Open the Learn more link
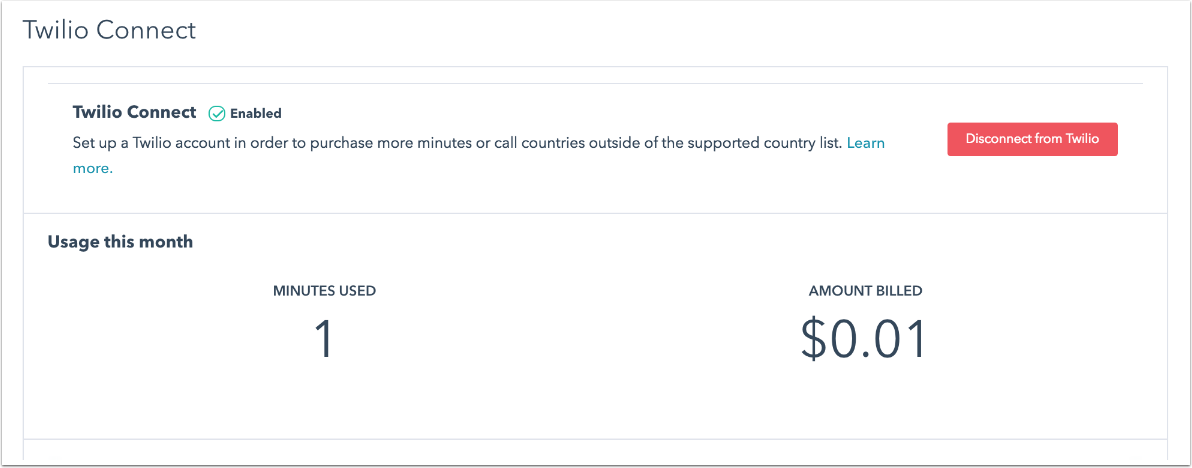This screenshot has height=468, width=1192. (865, 143)
